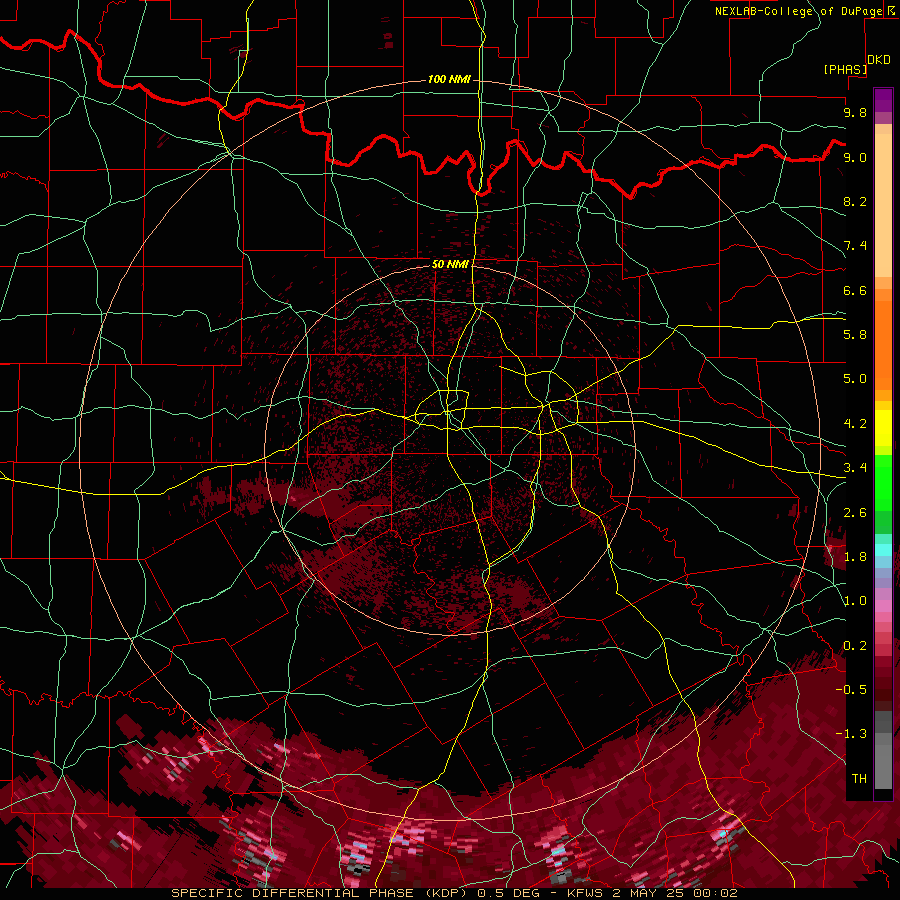
Task: Click the 7.4 scale value
Action: 855,246
